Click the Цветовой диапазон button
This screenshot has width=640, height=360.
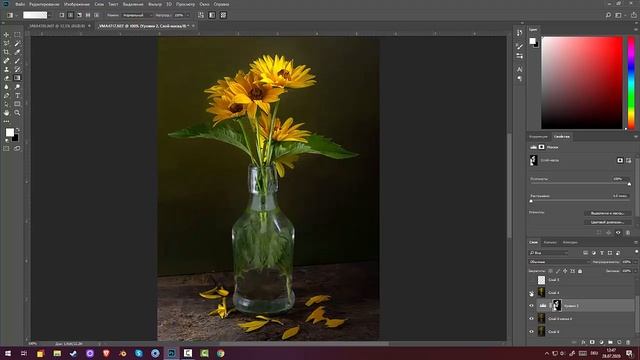608,222
